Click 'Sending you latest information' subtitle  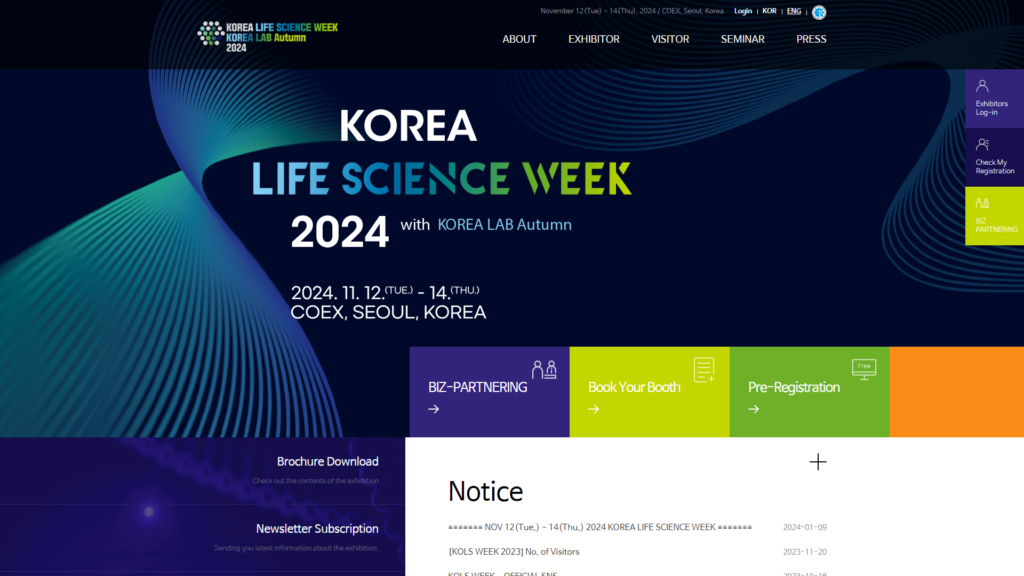pyautogui.click(x=296, y=548)
